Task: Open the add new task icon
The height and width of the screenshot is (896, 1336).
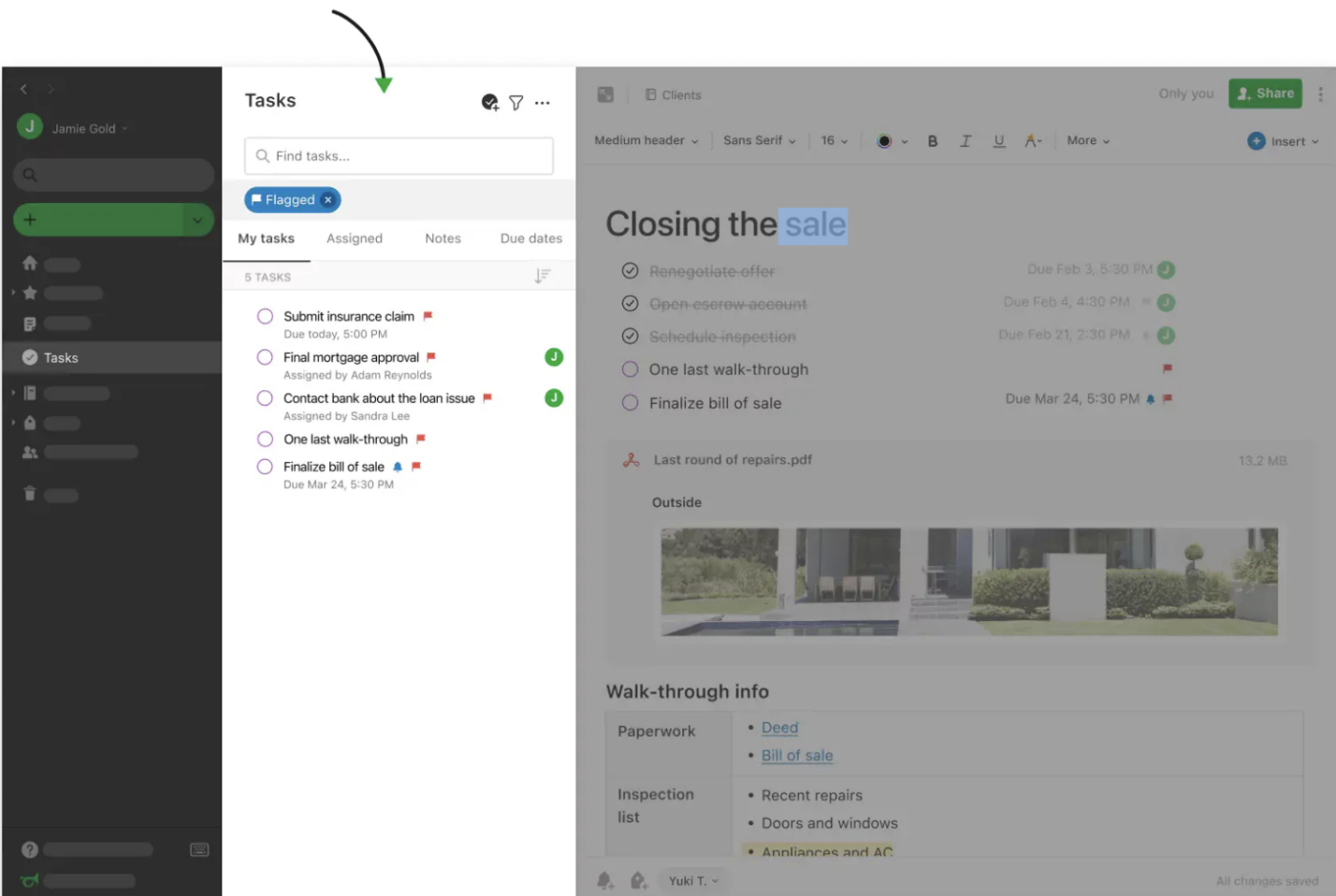Action: click(x=490, y=102)
